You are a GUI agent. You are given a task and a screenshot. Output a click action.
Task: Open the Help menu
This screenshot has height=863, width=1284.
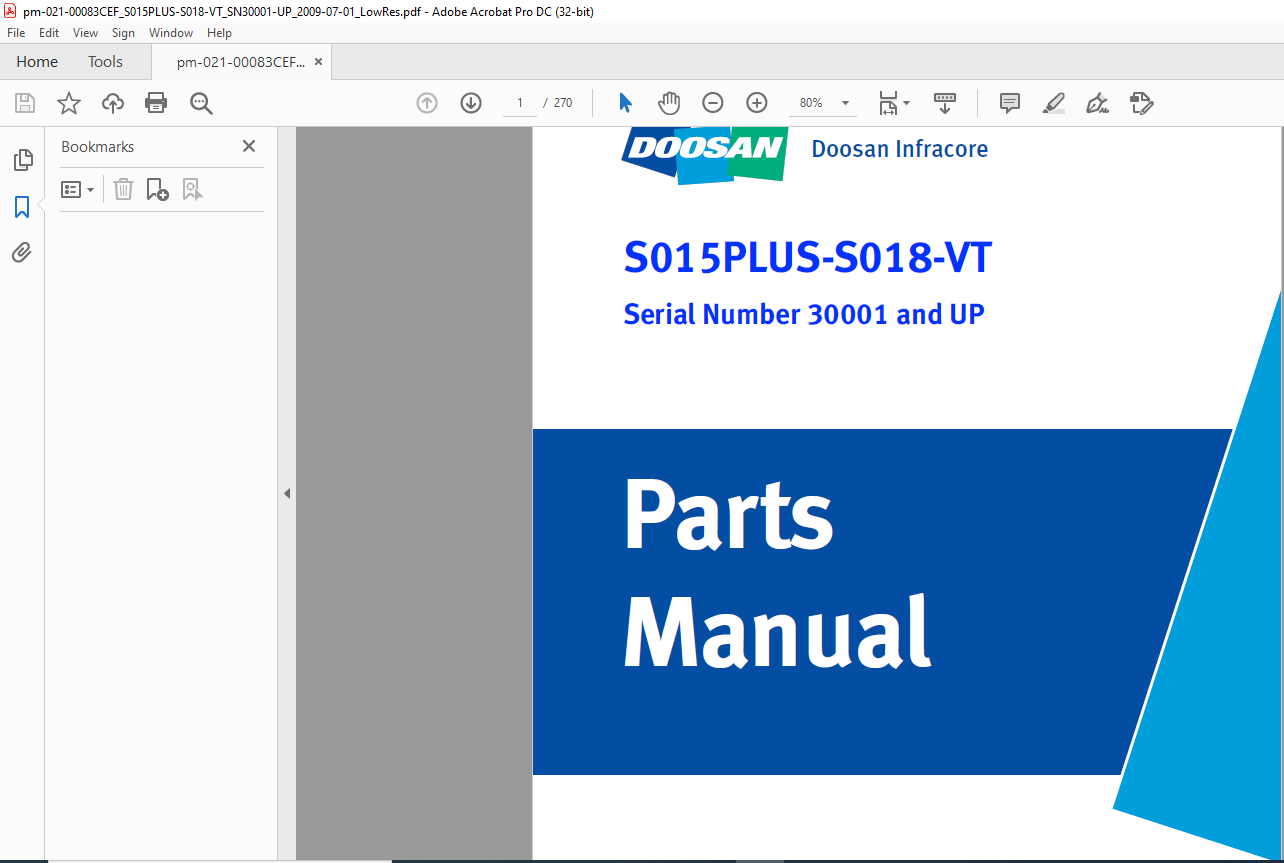pos(219,33)
